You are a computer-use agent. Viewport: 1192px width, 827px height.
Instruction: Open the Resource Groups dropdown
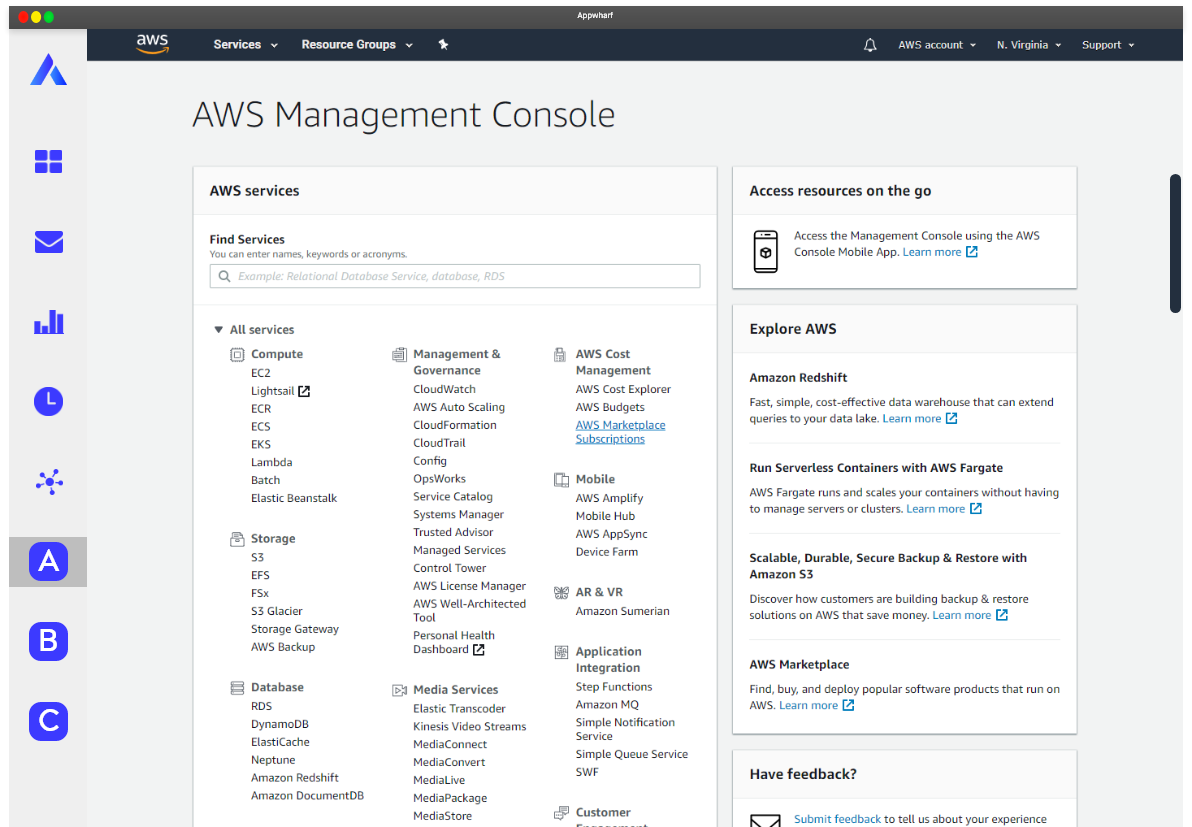pyautogui.click(x=357, y=45)
